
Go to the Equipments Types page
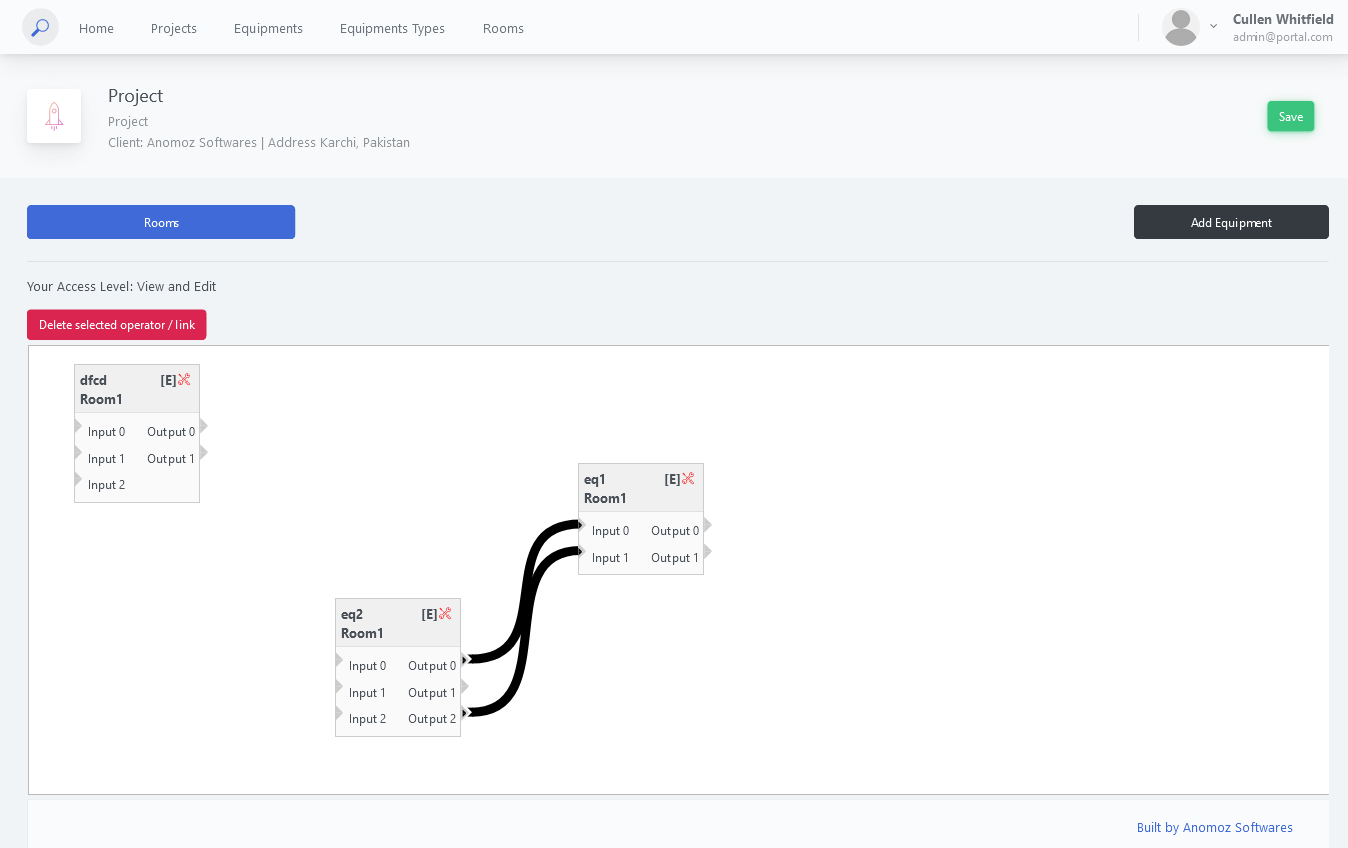(x=392, y=28)
